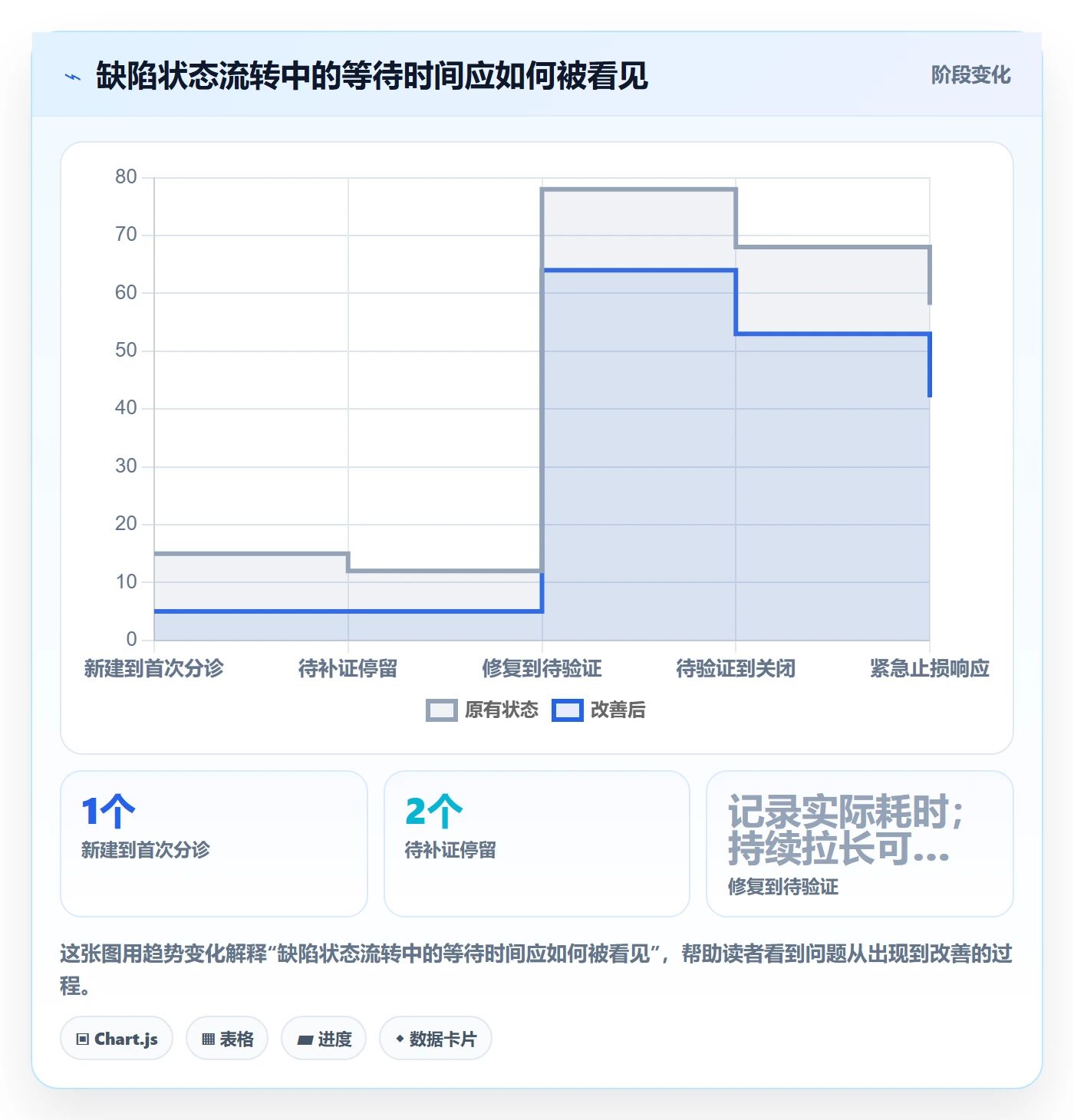Open the 1个 新建到首次分诊 card
Viewport: 1074px width, 1120px height.
coord(214,844)
